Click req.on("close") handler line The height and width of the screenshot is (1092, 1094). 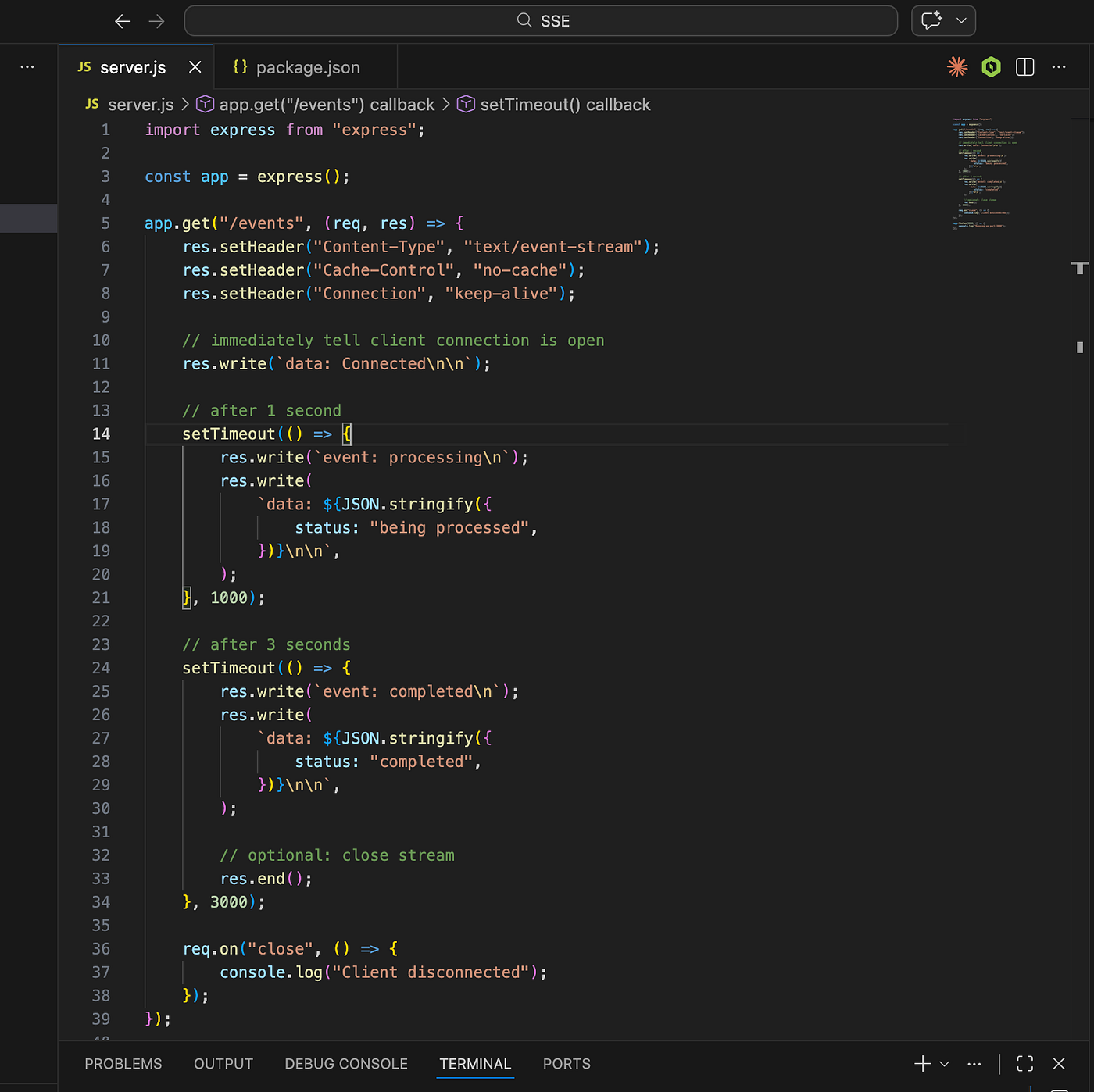290,949
